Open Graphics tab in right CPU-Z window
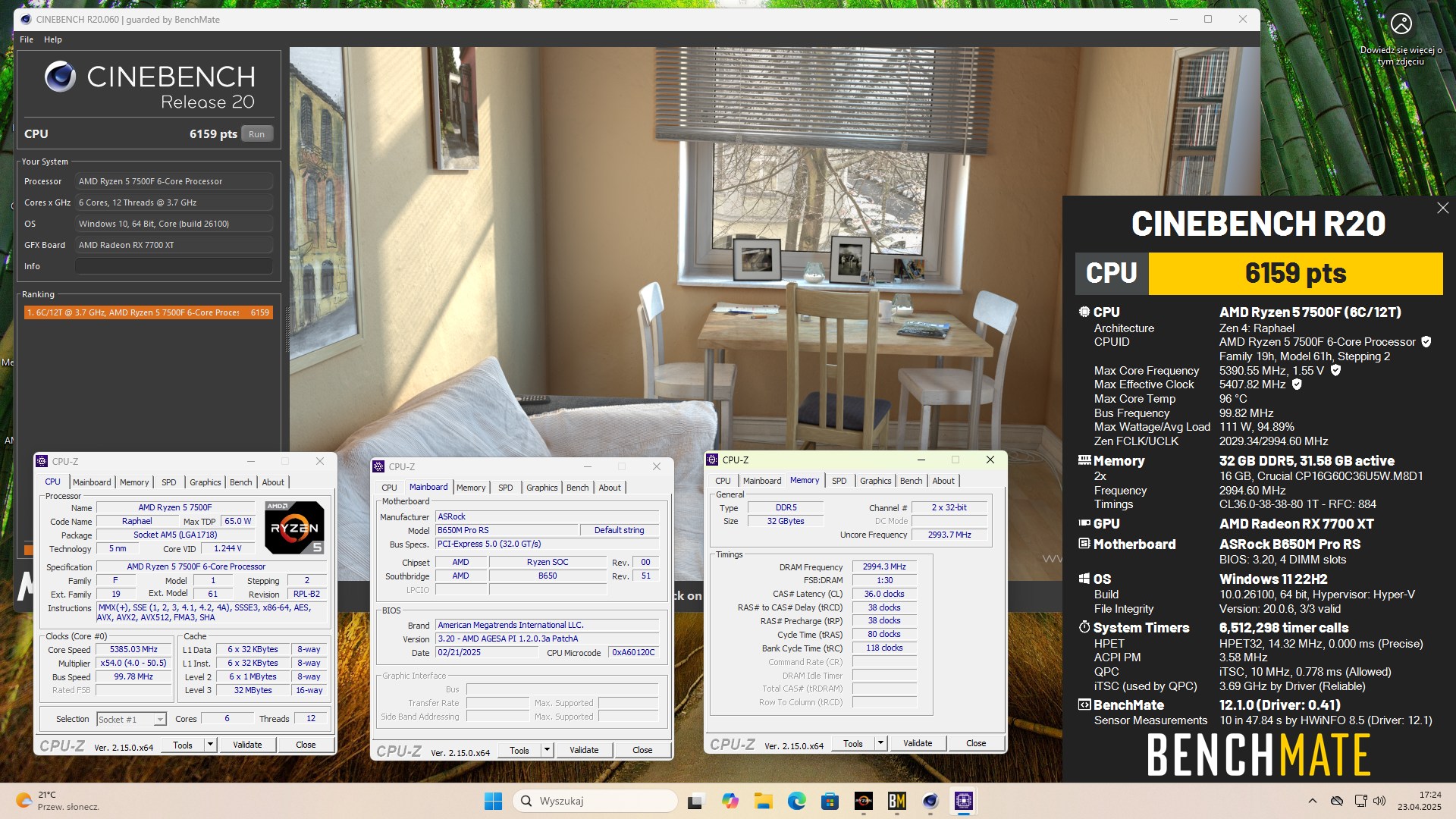Viewport: 1456px width, 819px height. tap(876, 481)
